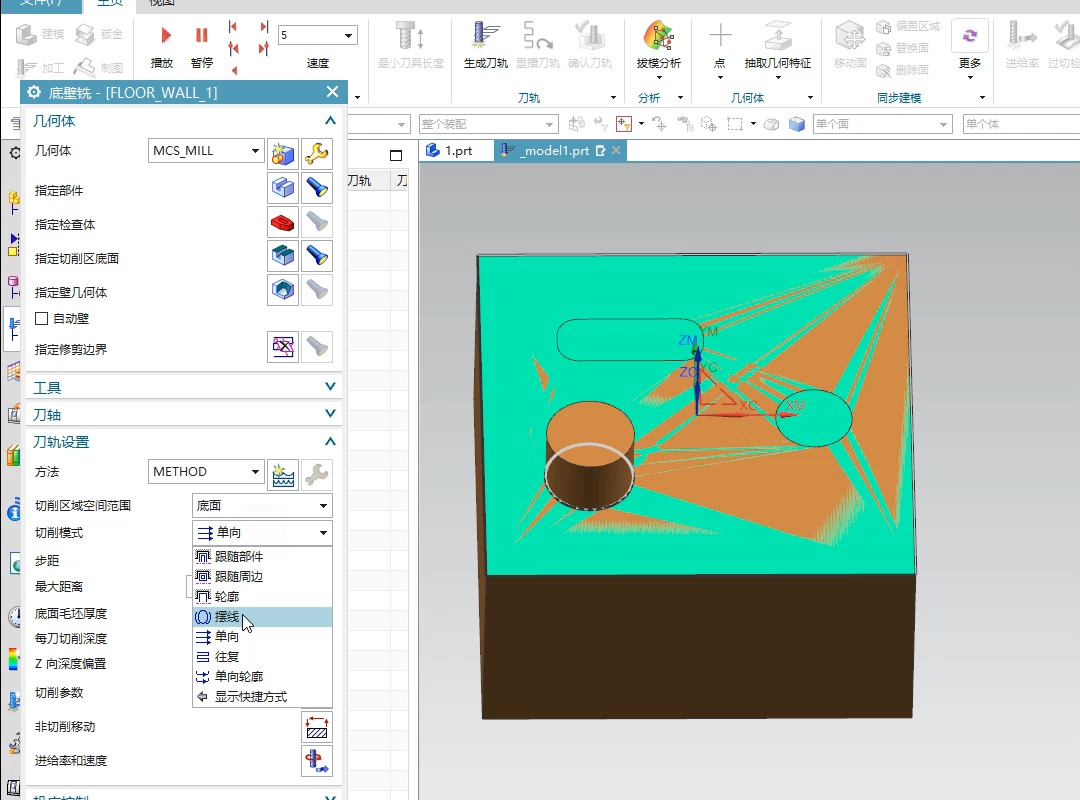
Task: Open the 非切削移动 settings icon
Action: tap(317, 727)
